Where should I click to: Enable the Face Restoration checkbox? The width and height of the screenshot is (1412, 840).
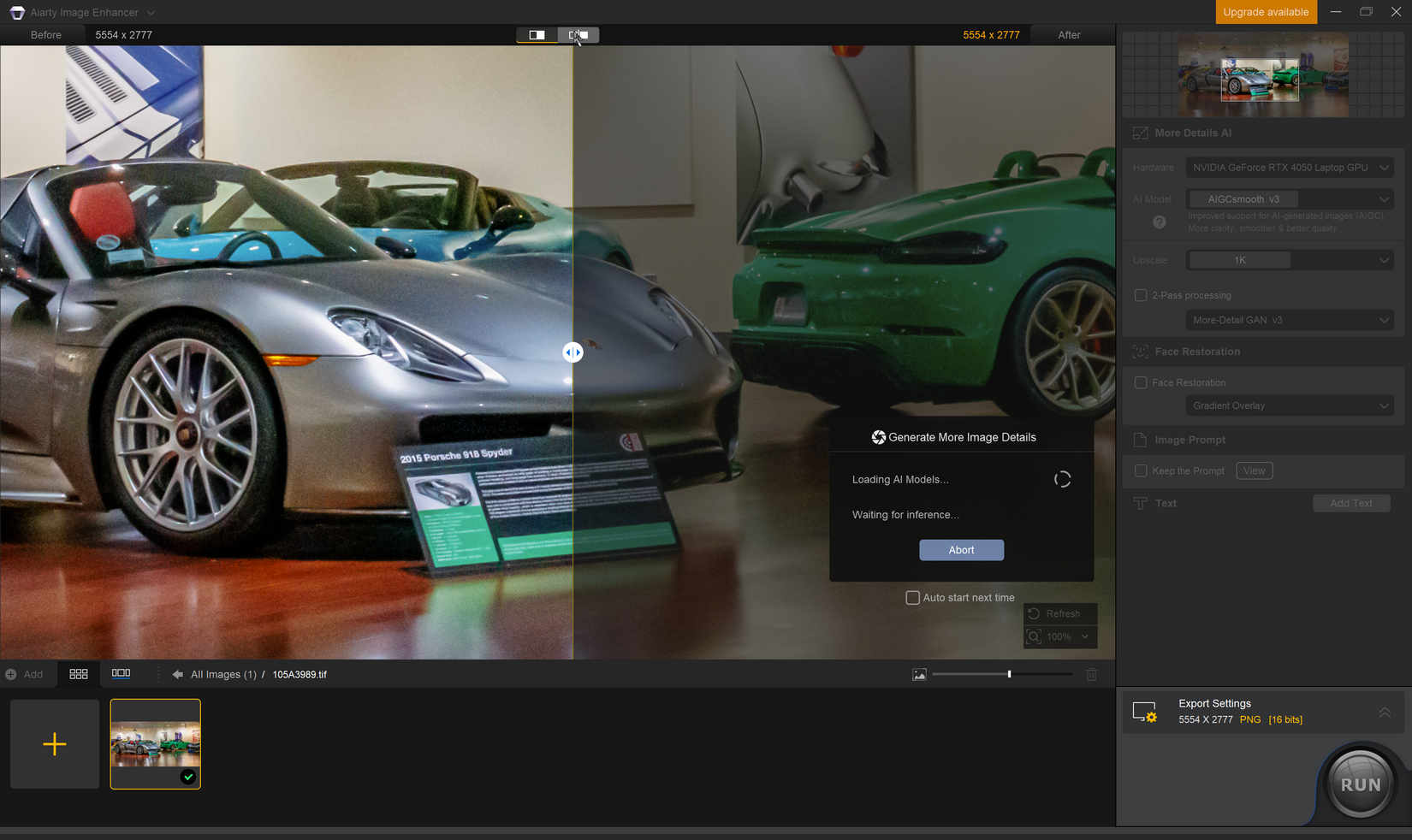click(x=1141, y=382)
